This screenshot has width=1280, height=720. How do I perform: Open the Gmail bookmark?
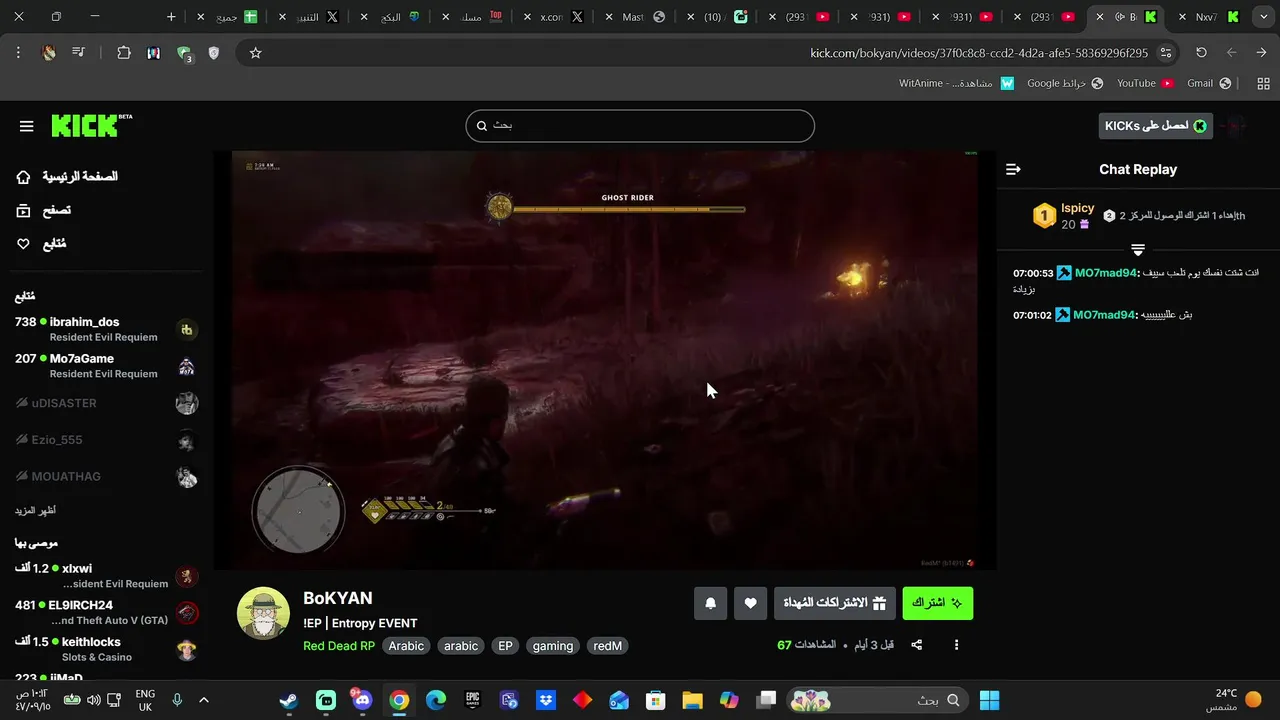pos(1209,83)
